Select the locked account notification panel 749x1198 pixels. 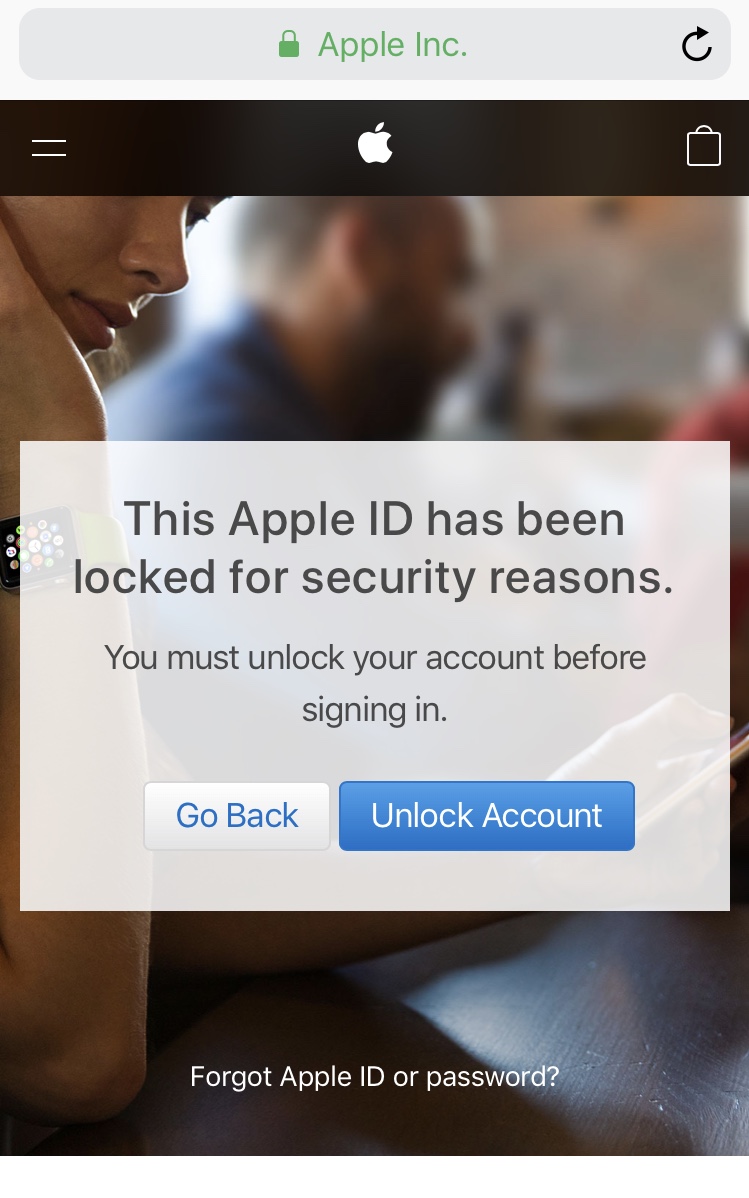pyautogui.click(x=374, y=673)
